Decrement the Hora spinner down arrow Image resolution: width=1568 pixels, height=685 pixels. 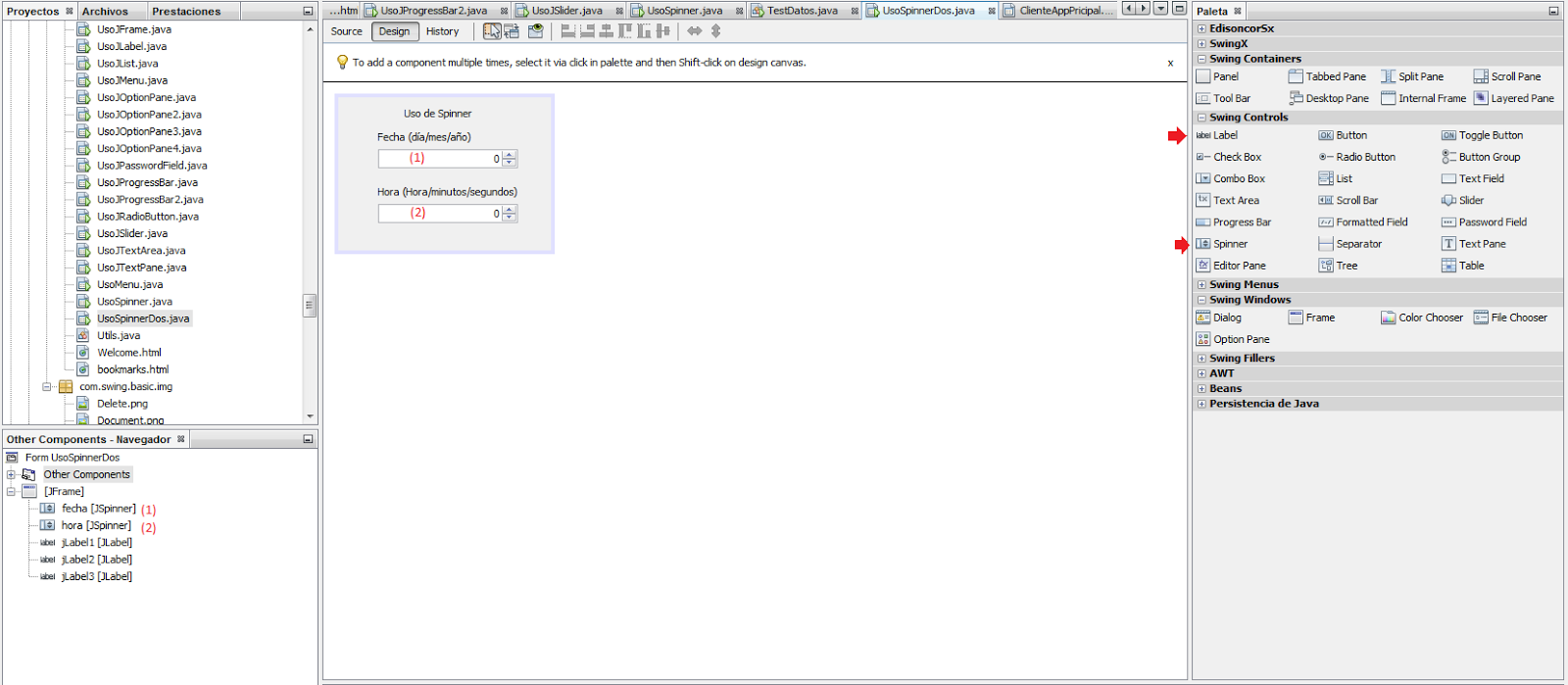(510, 218)
